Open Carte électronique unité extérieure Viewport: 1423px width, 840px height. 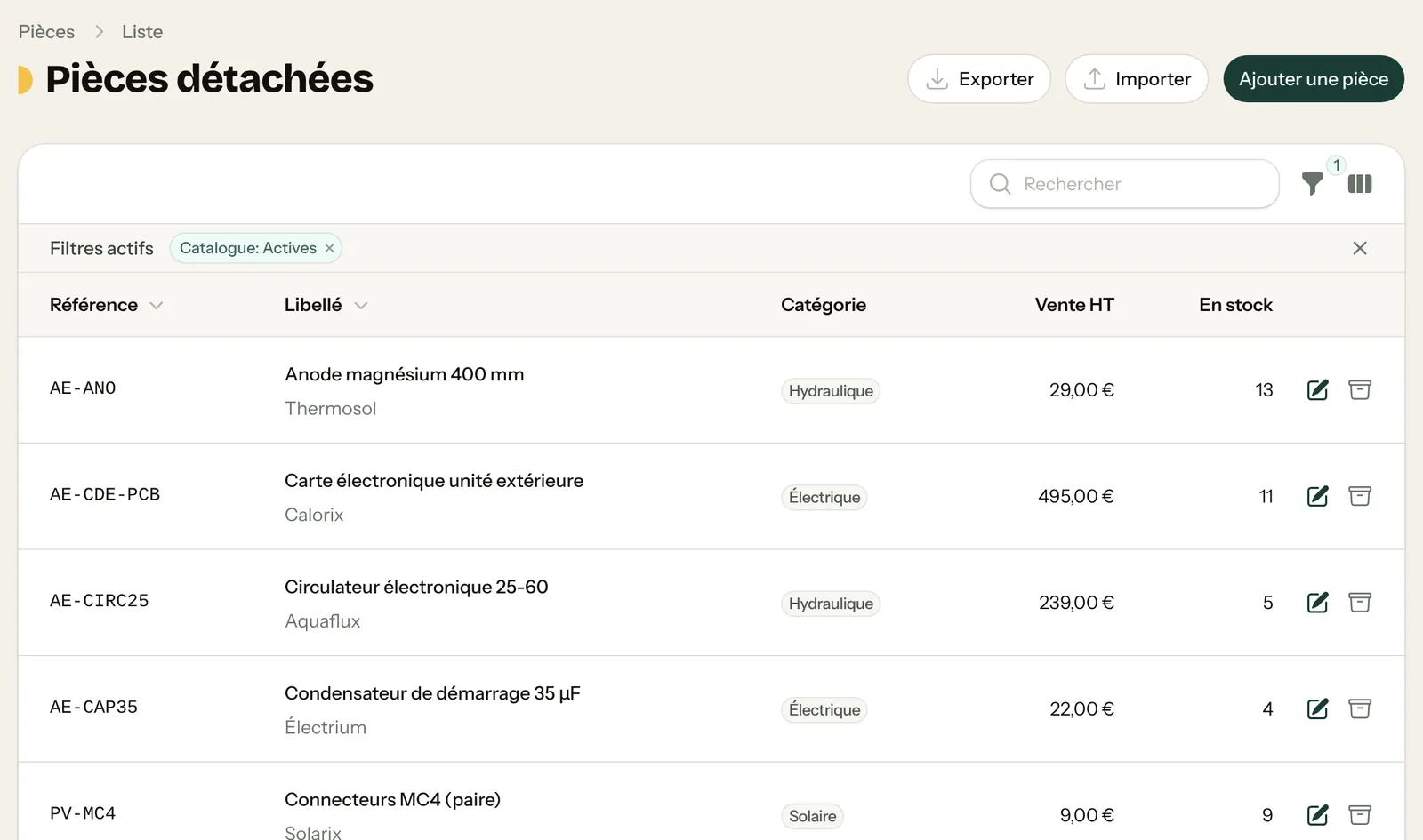click(434, 481)
